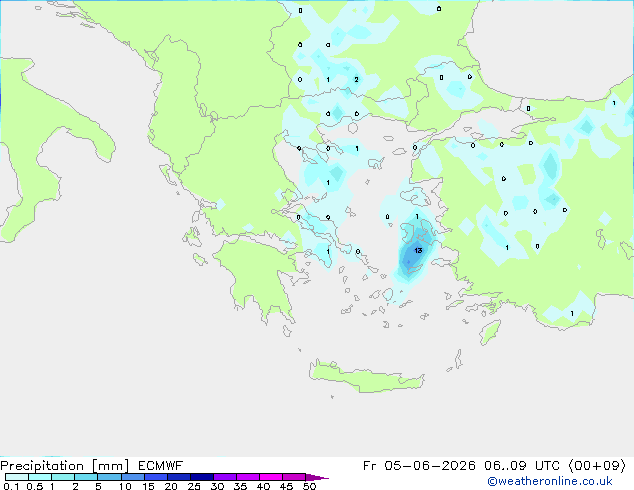Viewport: 634px width, 490px height.
Task: Click the '45' legend scale label
Action: 286,486
